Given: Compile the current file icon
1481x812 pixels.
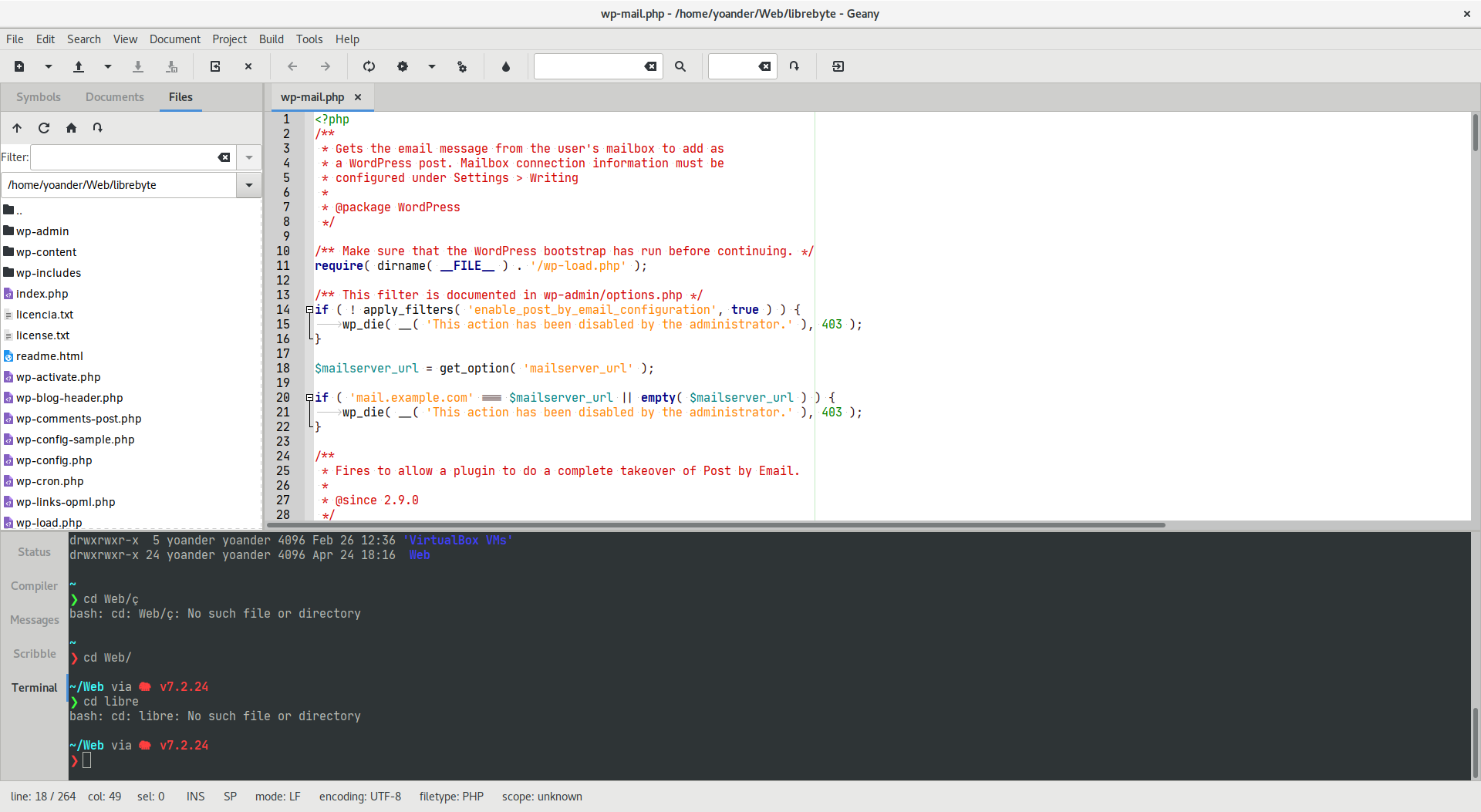Looking at the screenshot, I should pyautogui.click(x=369, y=67).
